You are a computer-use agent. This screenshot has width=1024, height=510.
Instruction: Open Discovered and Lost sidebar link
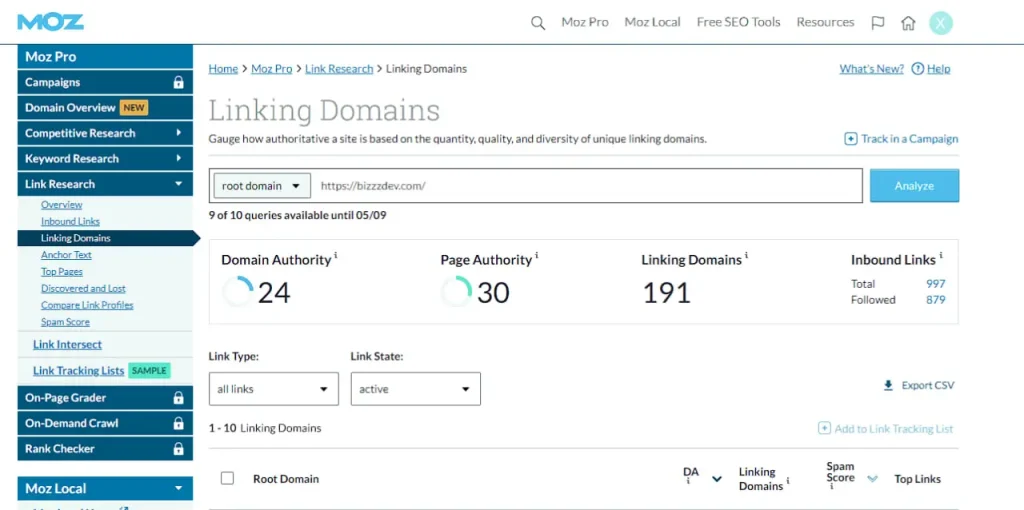(83, 288)
